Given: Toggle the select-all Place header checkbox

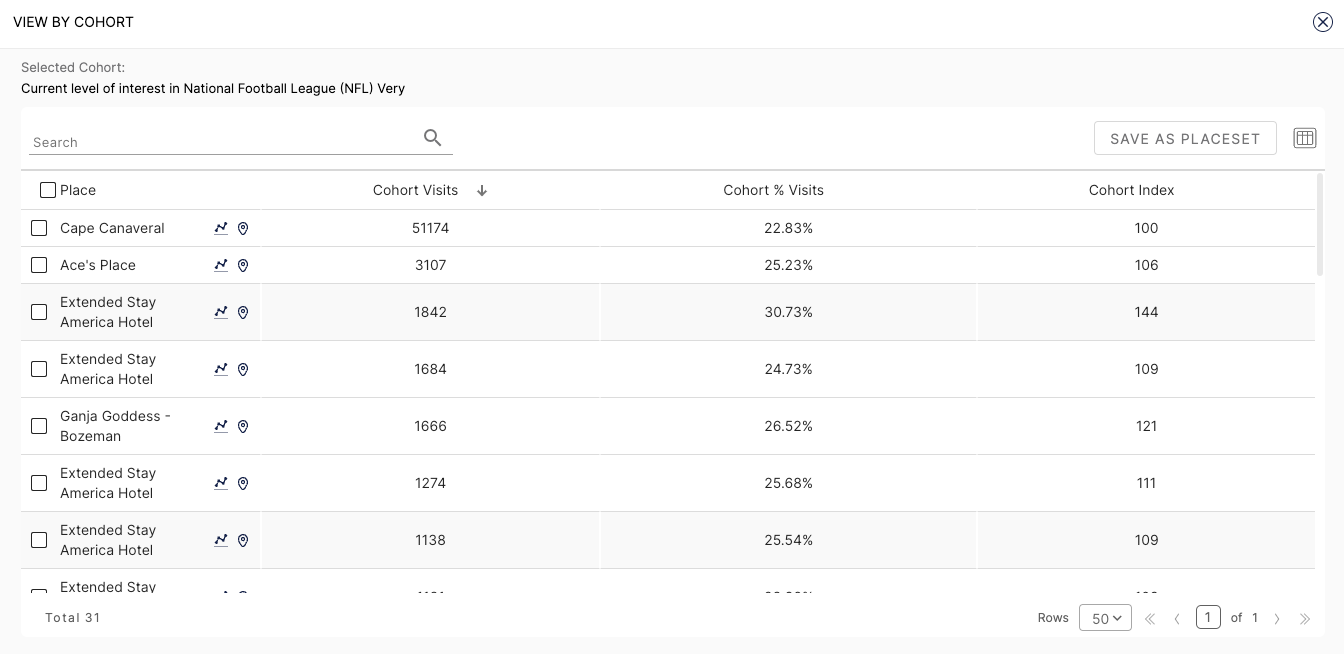Looking at the screenshot, I should click(48, 190).
